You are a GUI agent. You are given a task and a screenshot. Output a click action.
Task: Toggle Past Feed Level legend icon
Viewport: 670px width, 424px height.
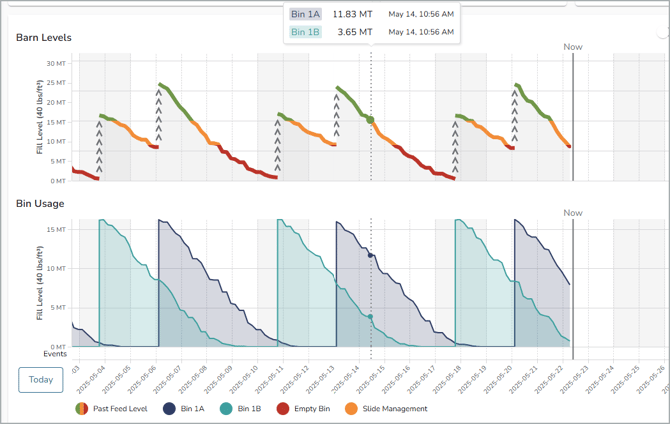coord(81,408)
